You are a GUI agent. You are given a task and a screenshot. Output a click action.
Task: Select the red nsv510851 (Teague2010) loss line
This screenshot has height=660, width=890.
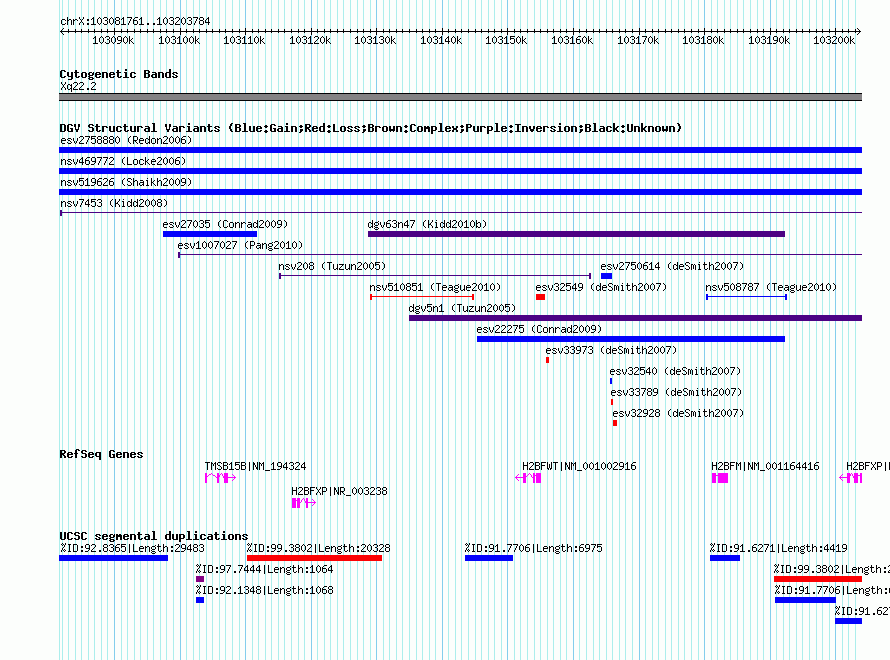(x=422, y=297)
